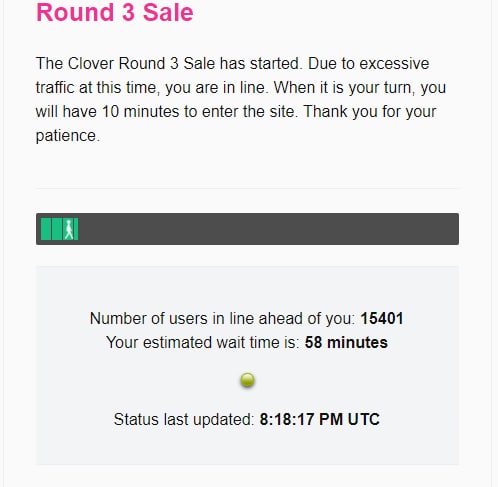The width and height of the screenshot is (498, 487).
Task: Click the walking person icon in progress bar
Action: 69,229
